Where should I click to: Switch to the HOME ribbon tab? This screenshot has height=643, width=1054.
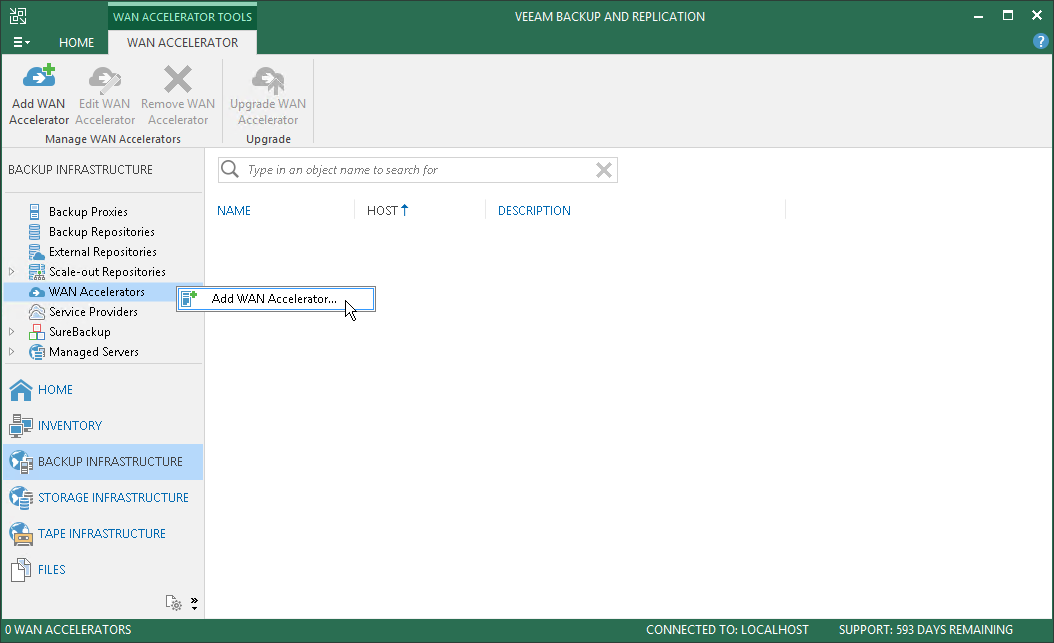pos(76,42)
